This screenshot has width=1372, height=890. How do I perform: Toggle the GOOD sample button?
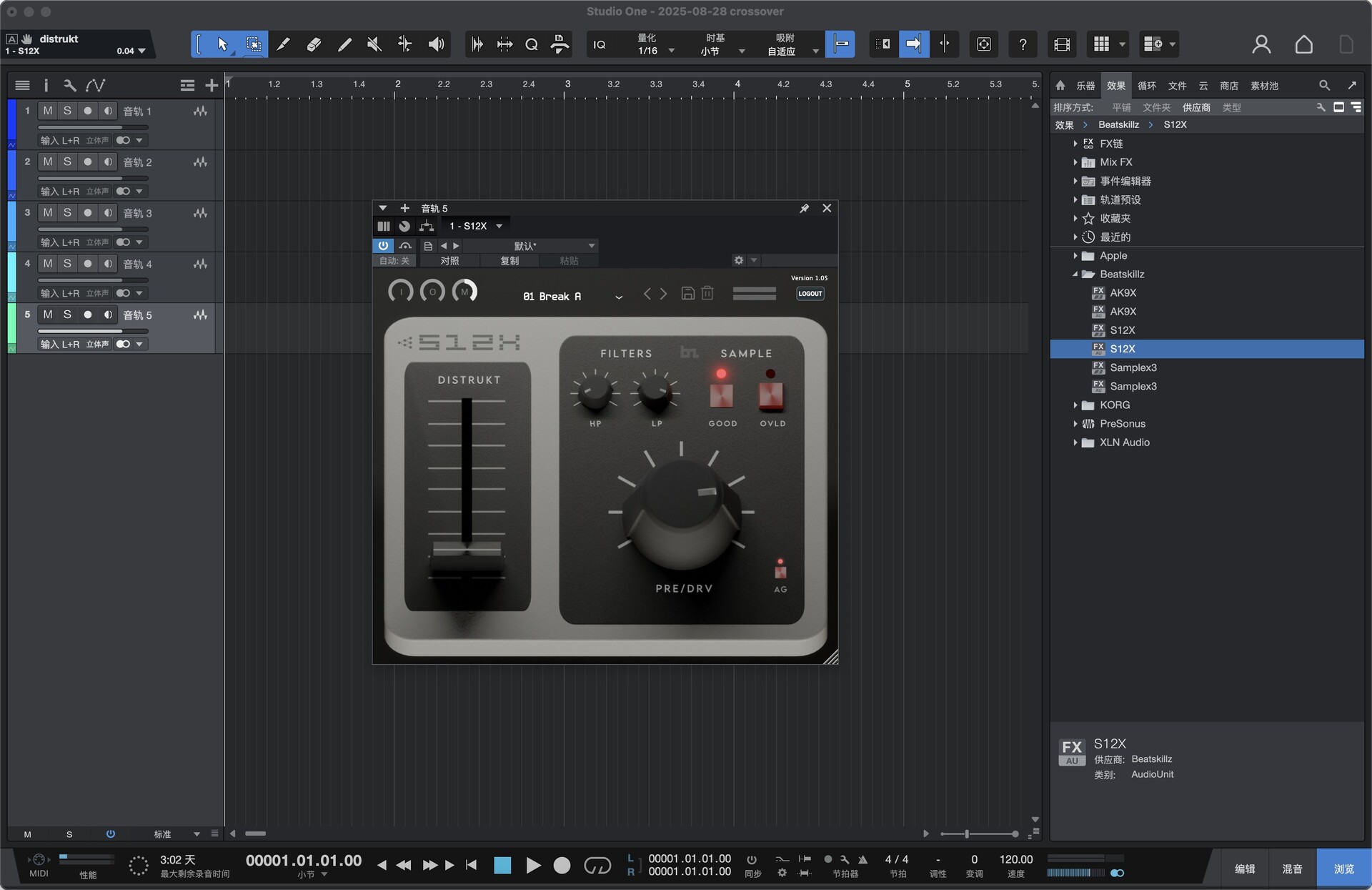click(x=721, y=395)
